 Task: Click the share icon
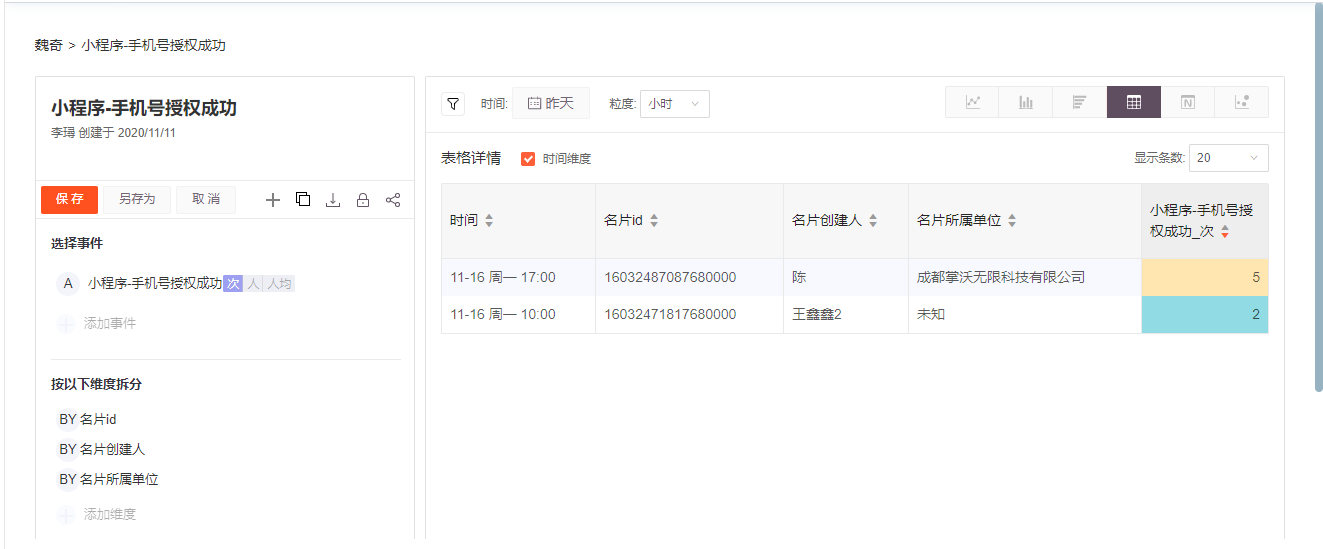click(x=393, y=200)
